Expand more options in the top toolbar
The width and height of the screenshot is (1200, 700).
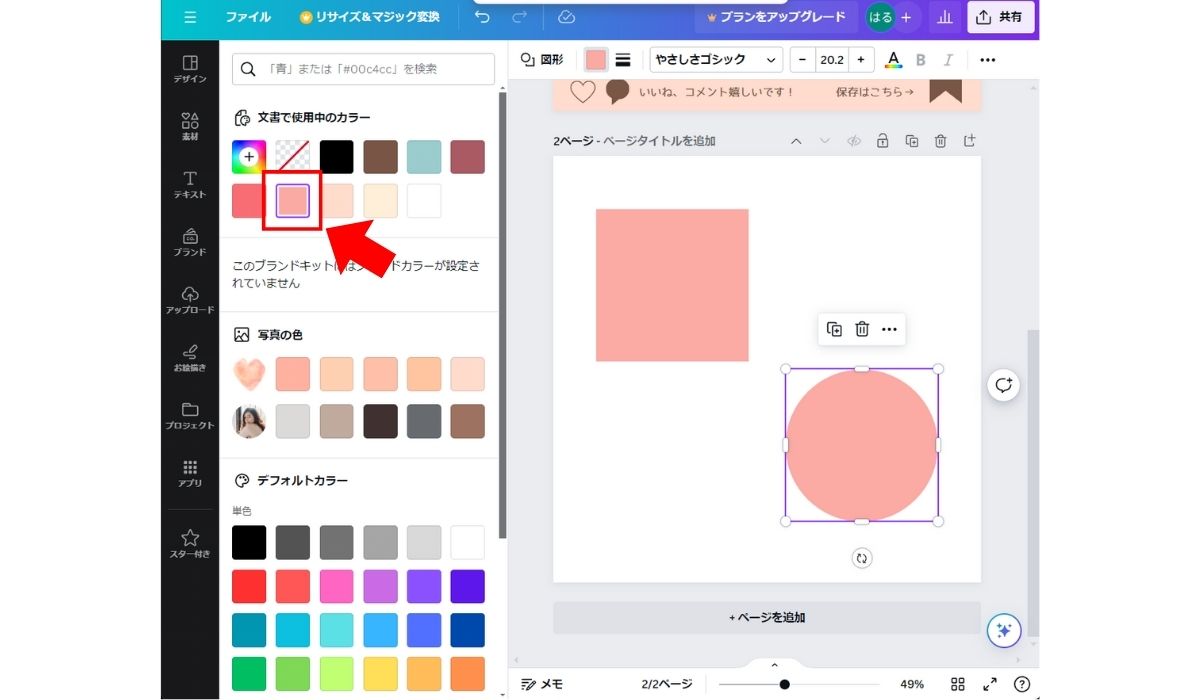[x=987, y=60]
